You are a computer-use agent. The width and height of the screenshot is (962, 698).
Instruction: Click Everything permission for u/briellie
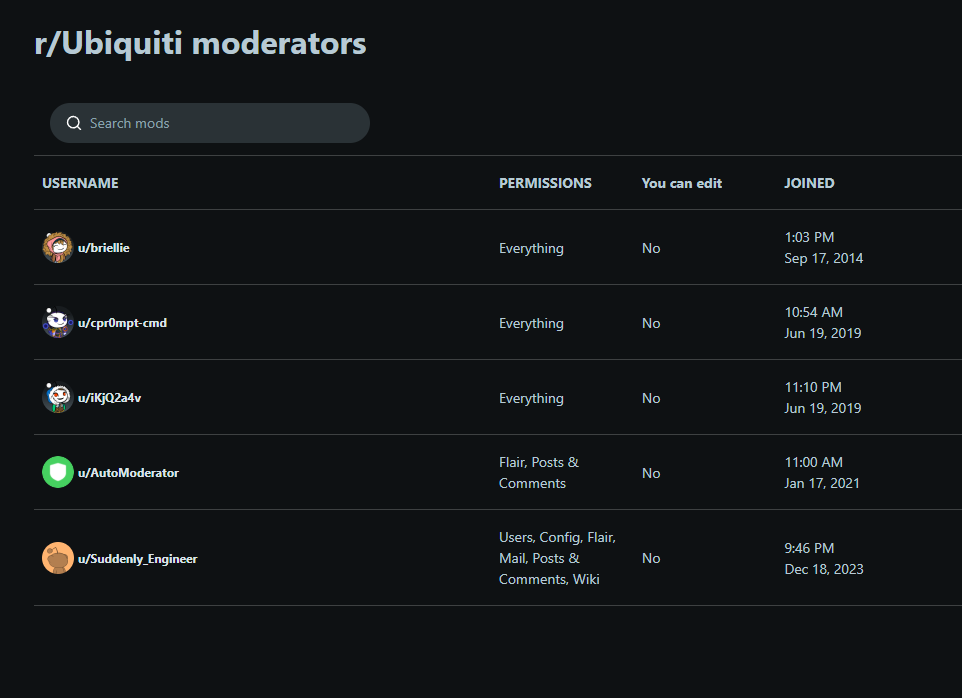(531, 248)
